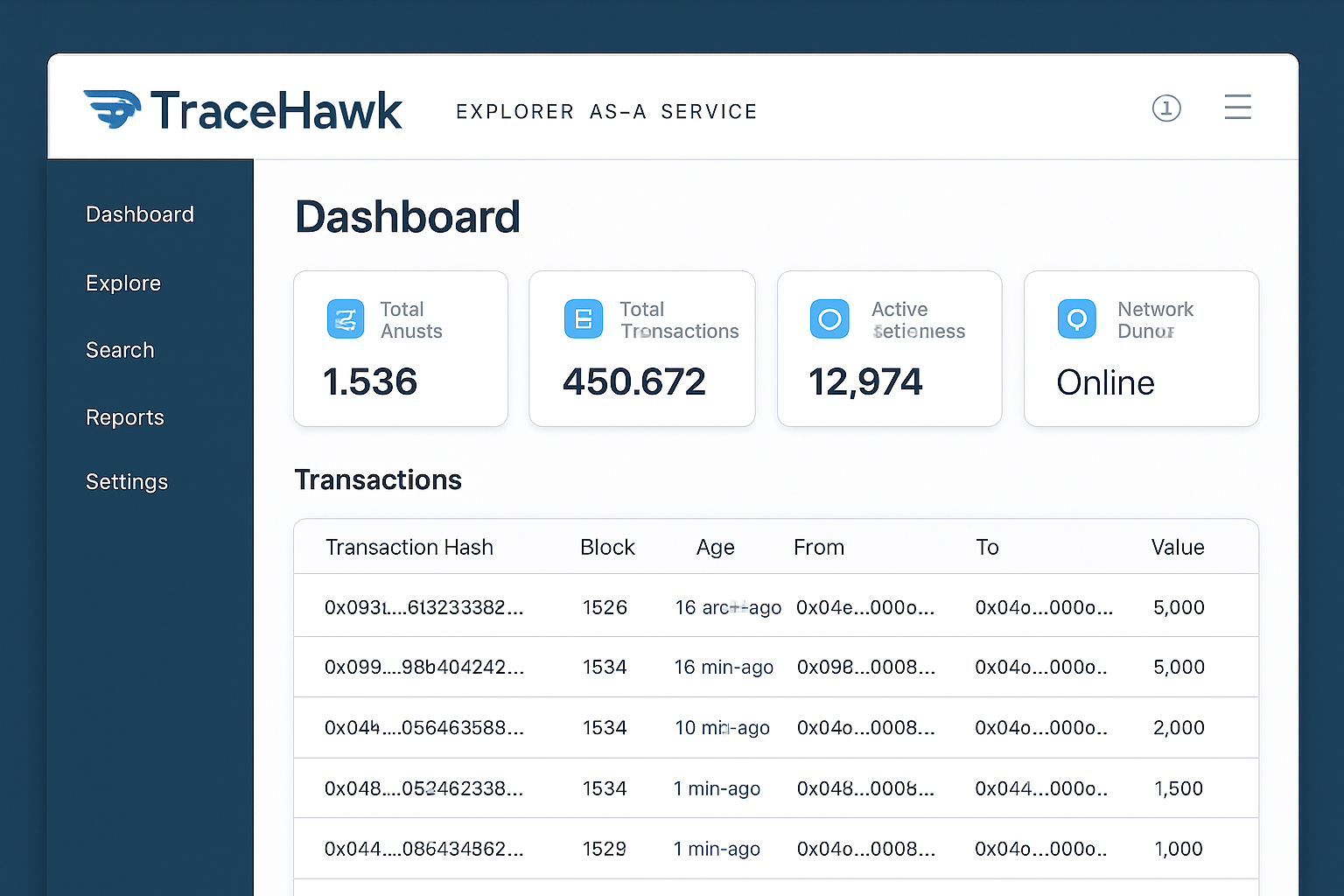This screenshot has height=896, width=1344.
Task: Open the hamburger menu
Action: pyautogui.click(x=1237, y=108)
